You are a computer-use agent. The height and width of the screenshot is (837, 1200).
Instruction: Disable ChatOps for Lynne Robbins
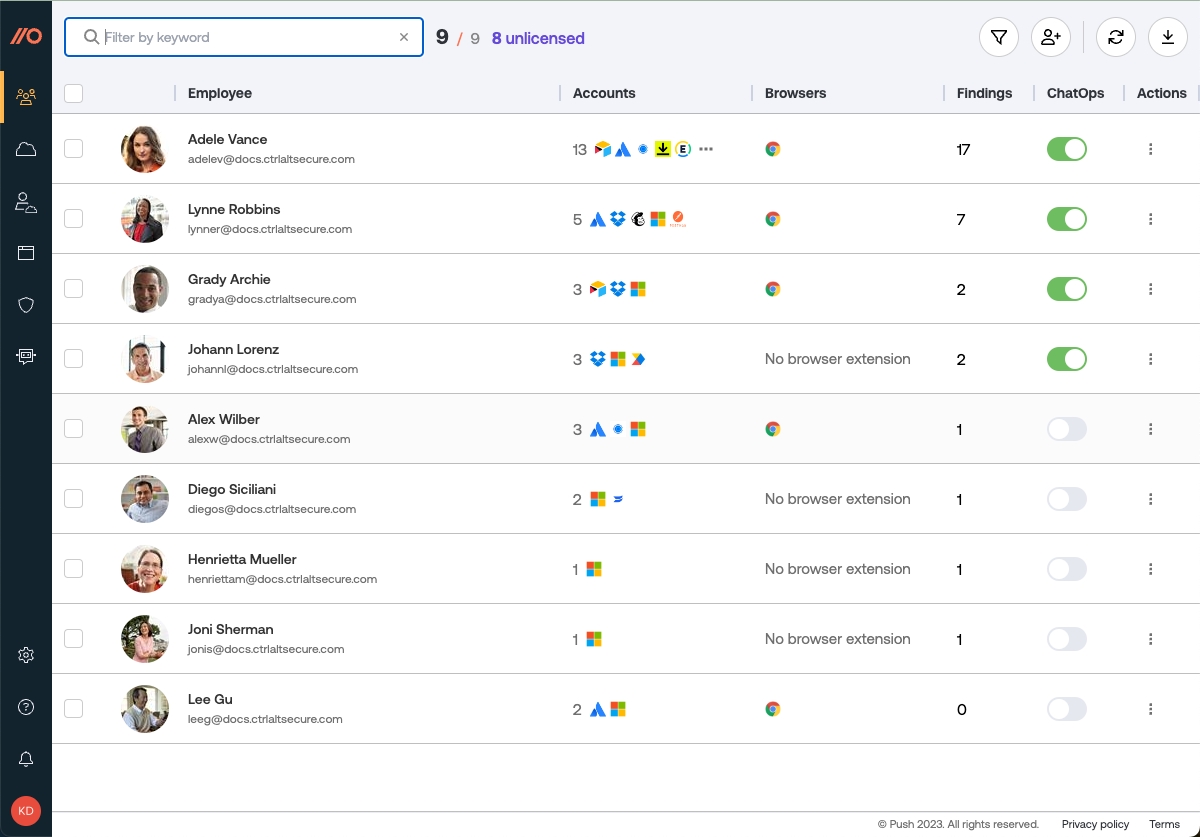point(1066,218)
